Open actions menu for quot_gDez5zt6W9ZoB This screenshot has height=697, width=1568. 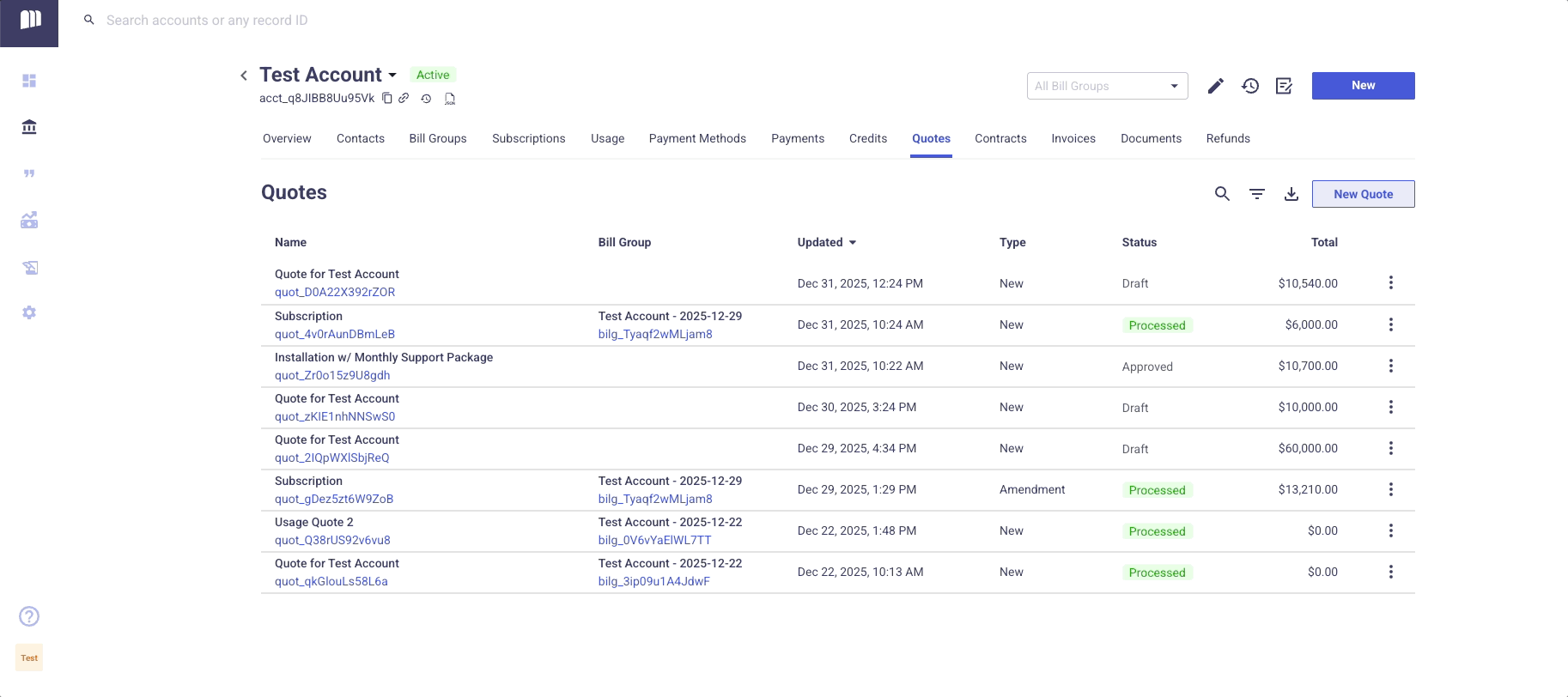(1391, 489)
